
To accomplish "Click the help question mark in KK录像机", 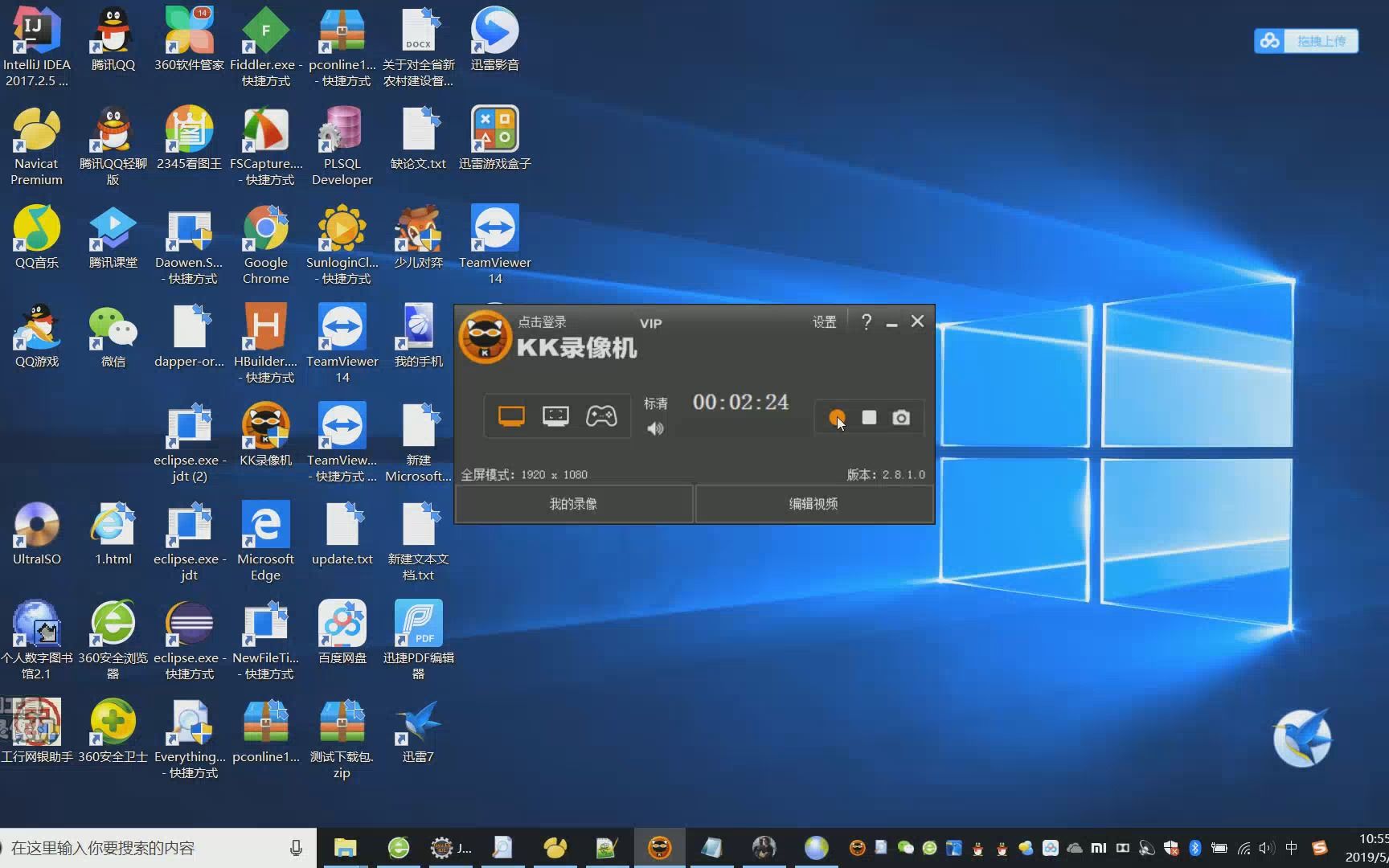I will [866, 321].
